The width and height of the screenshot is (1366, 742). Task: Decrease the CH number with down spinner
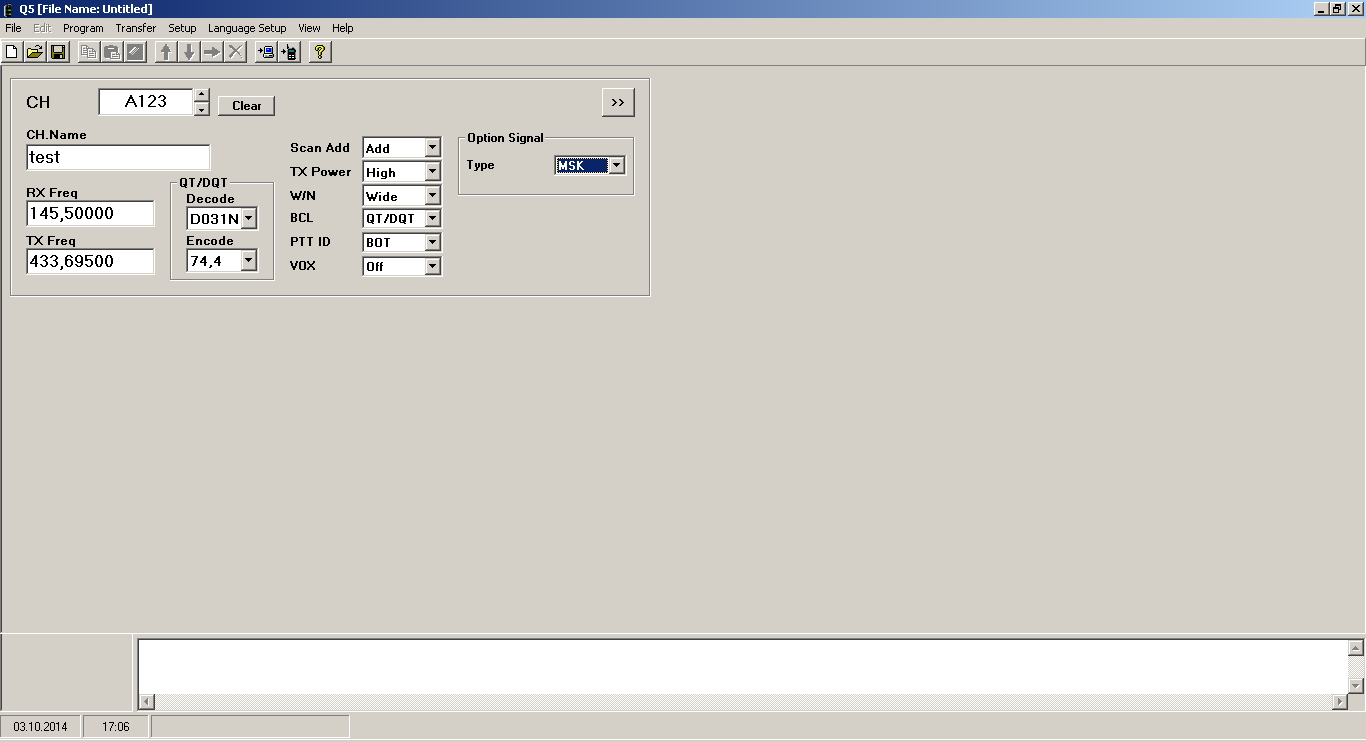point(202,109)
